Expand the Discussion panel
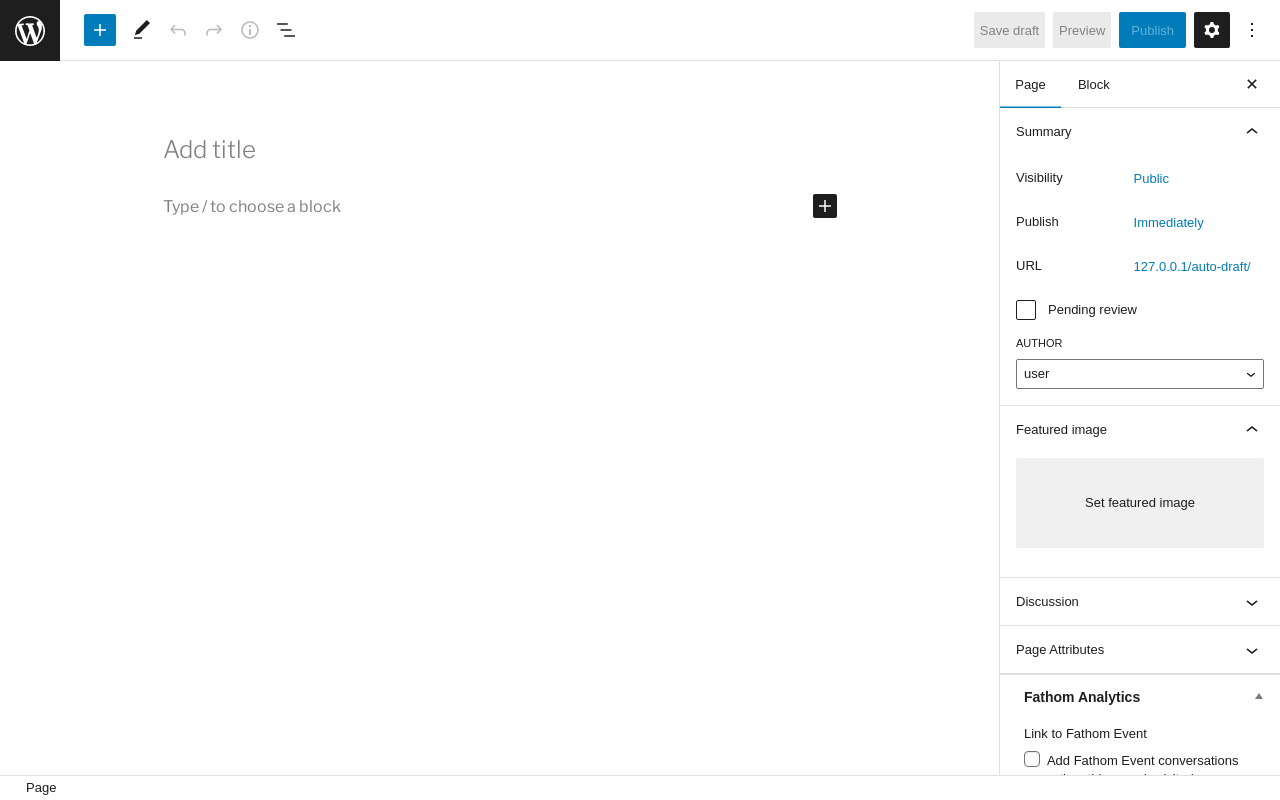 [1140, 601]
